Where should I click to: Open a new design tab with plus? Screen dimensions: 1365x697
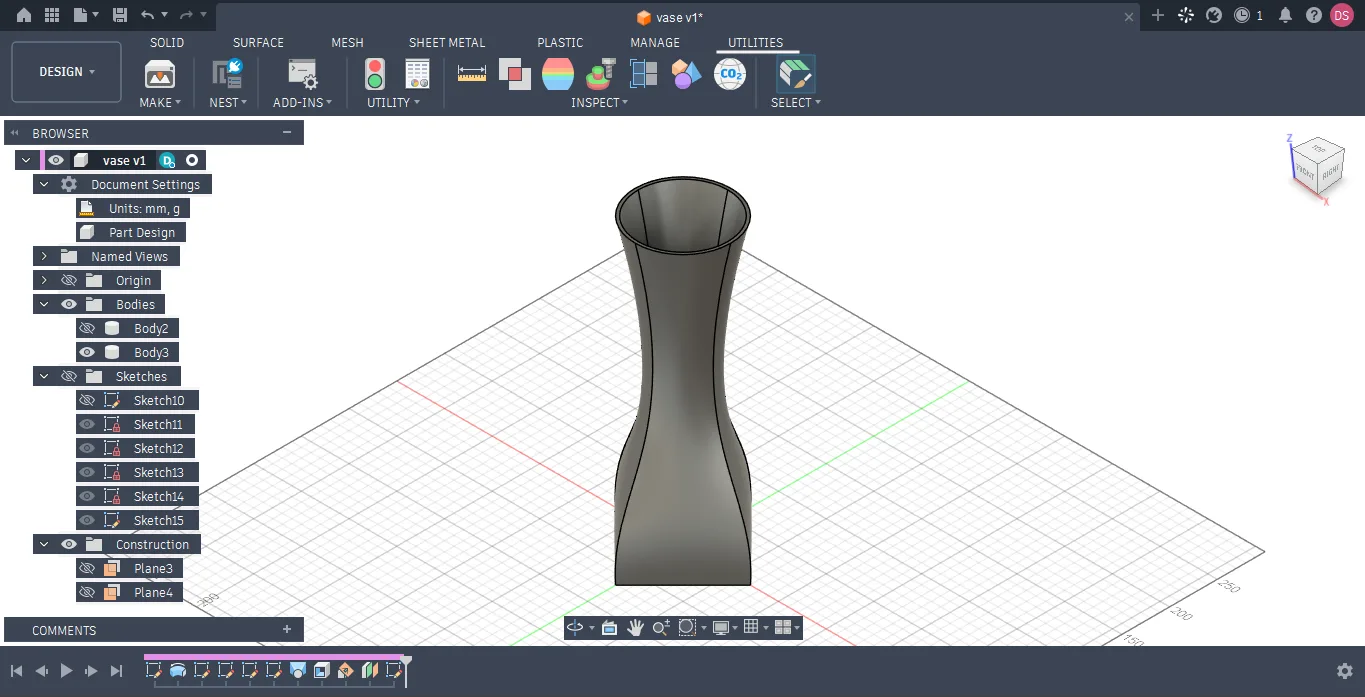pyautogui.click(x=1158, y=15)
